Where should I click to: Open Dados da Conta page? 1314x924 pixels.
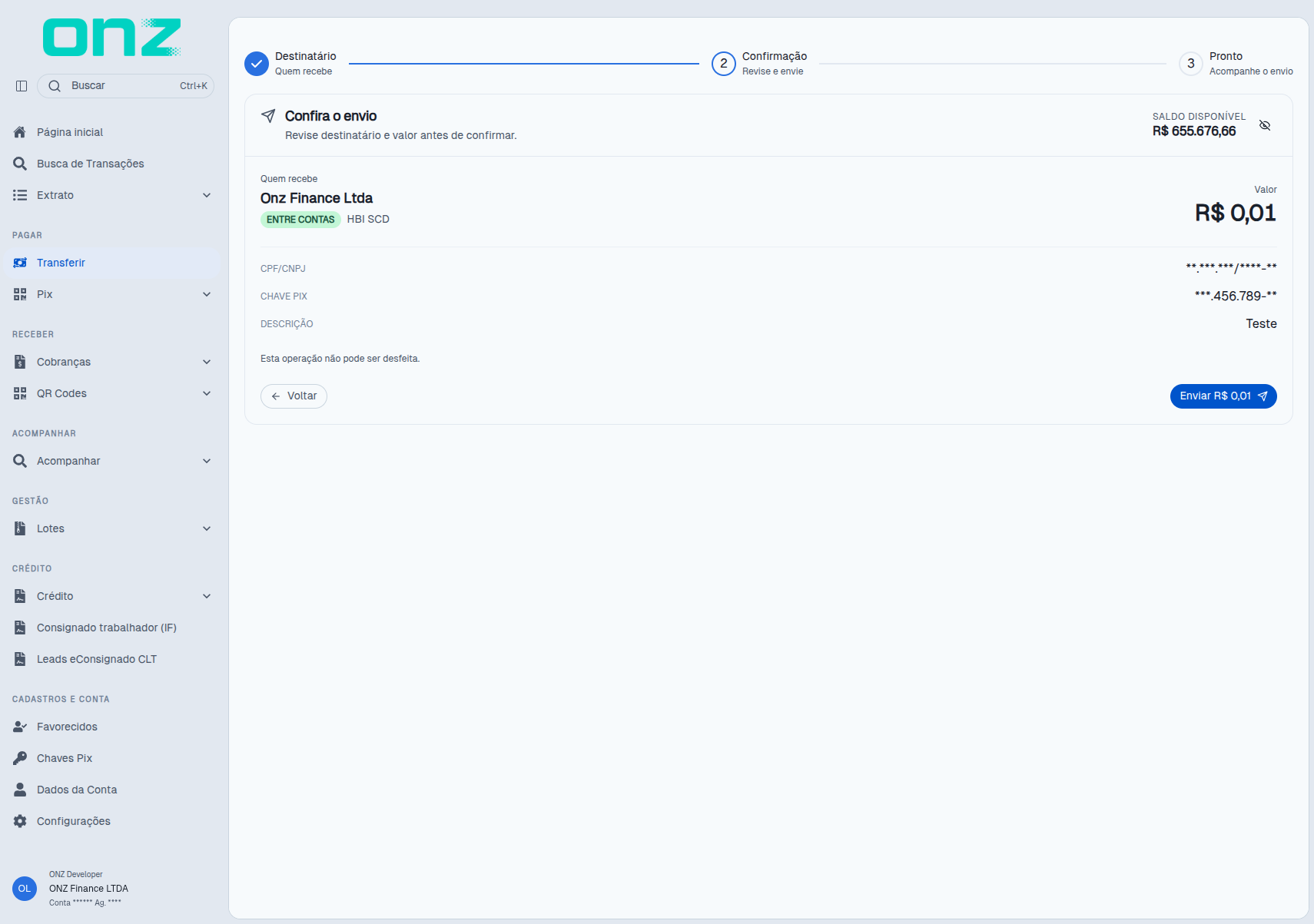click(112, 790)
